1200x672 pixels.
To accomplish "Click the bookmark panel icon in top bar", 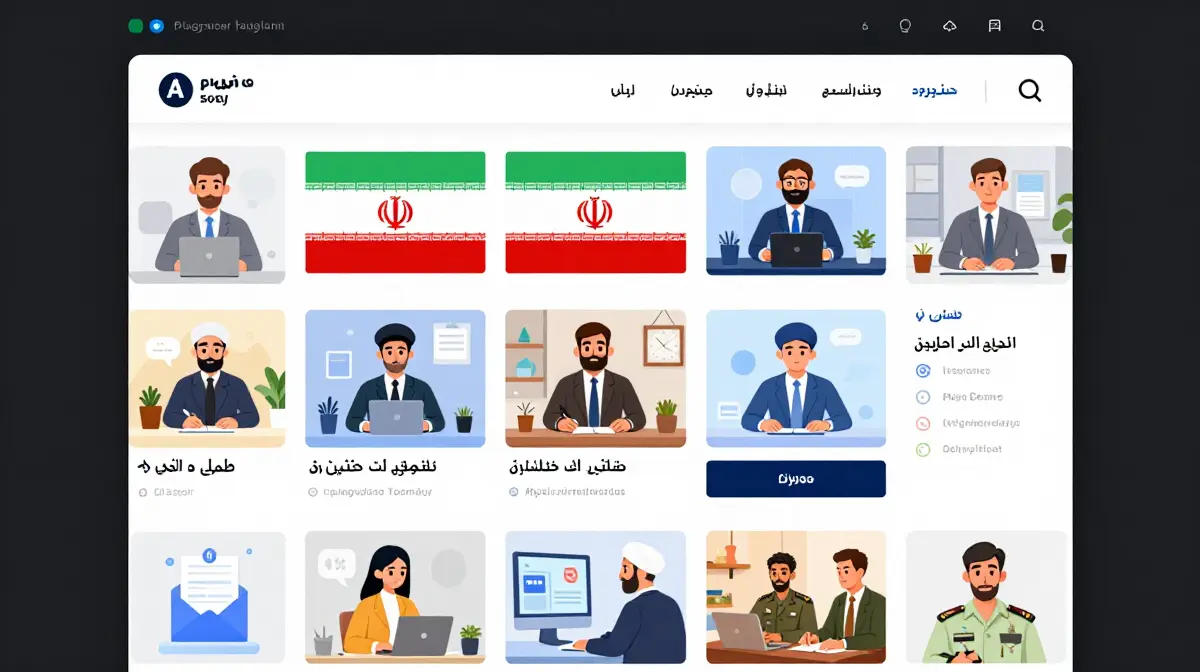I will coord(994,26).
